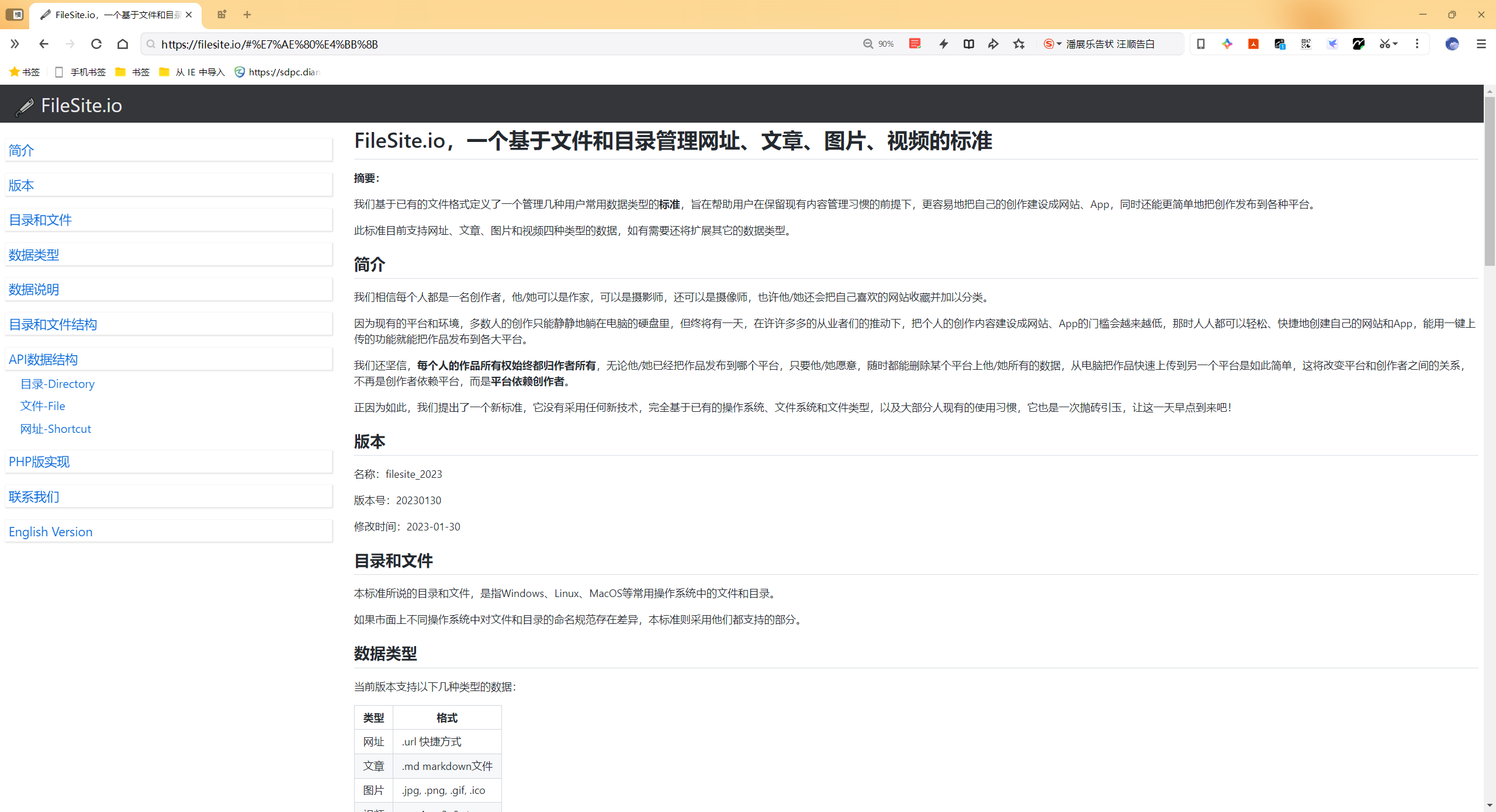The width and height of the screenshot is (1496, 812).
Task: Open the mobile device view icon
Action: [x=1201, y=44]
